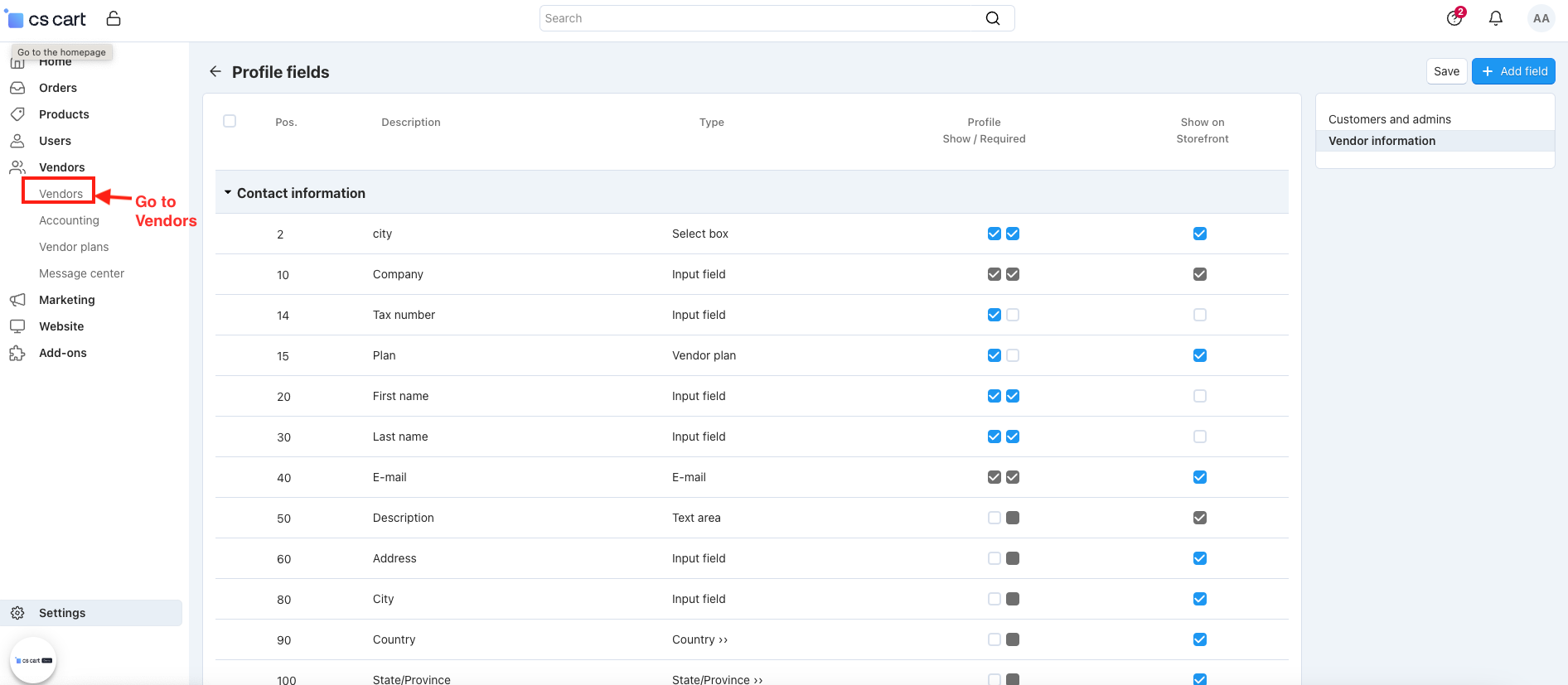The width and height of the screenshot is (1568, 685).
Task: Uncheck Profile Show for the city row
Action: (995, 234)
